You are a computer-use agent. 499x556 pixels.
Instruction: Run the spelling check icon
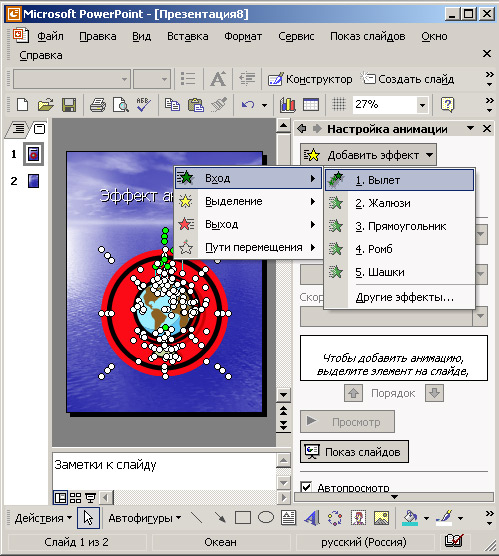point(144,105)
